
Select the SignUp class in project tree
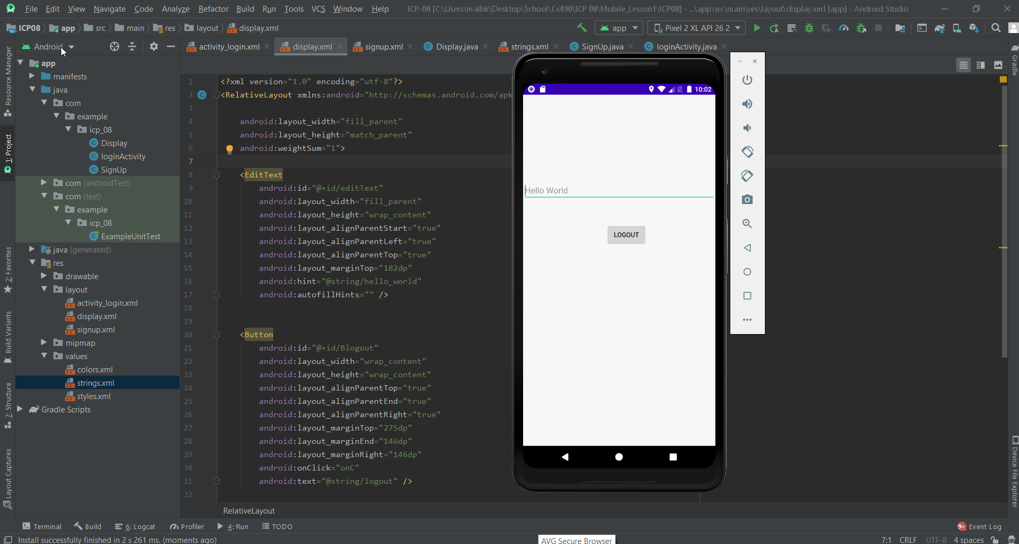tap(113, 170)
